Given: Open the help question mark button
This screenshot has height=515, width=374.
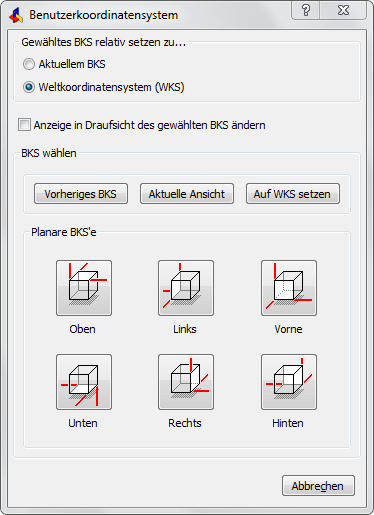Looking at the screenshot, I should [x=306, y=10].
